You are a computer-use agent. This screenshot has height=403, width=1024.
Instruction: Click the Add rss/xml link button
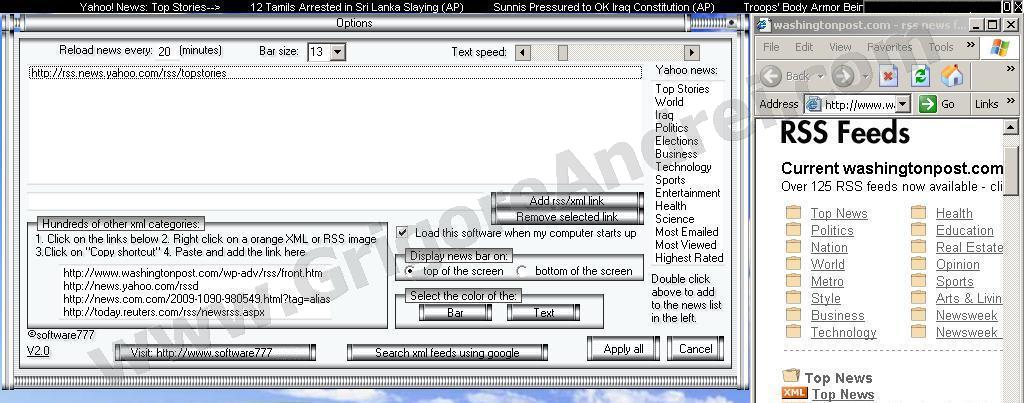pyautogui.click(x=567, y=201)
